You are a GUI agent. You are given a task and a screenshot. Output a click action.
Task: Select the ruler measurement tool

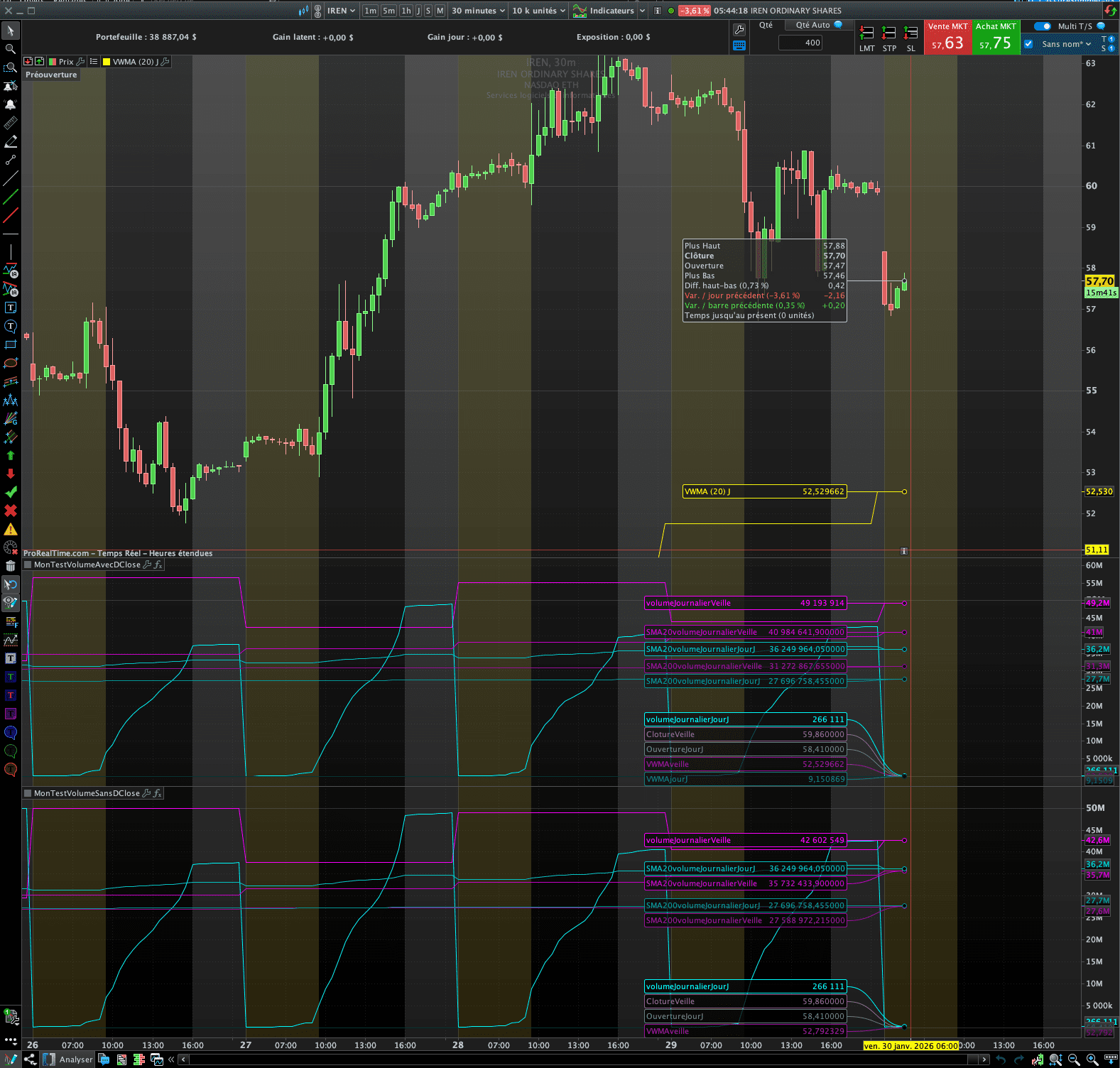[x=11, y=123]
